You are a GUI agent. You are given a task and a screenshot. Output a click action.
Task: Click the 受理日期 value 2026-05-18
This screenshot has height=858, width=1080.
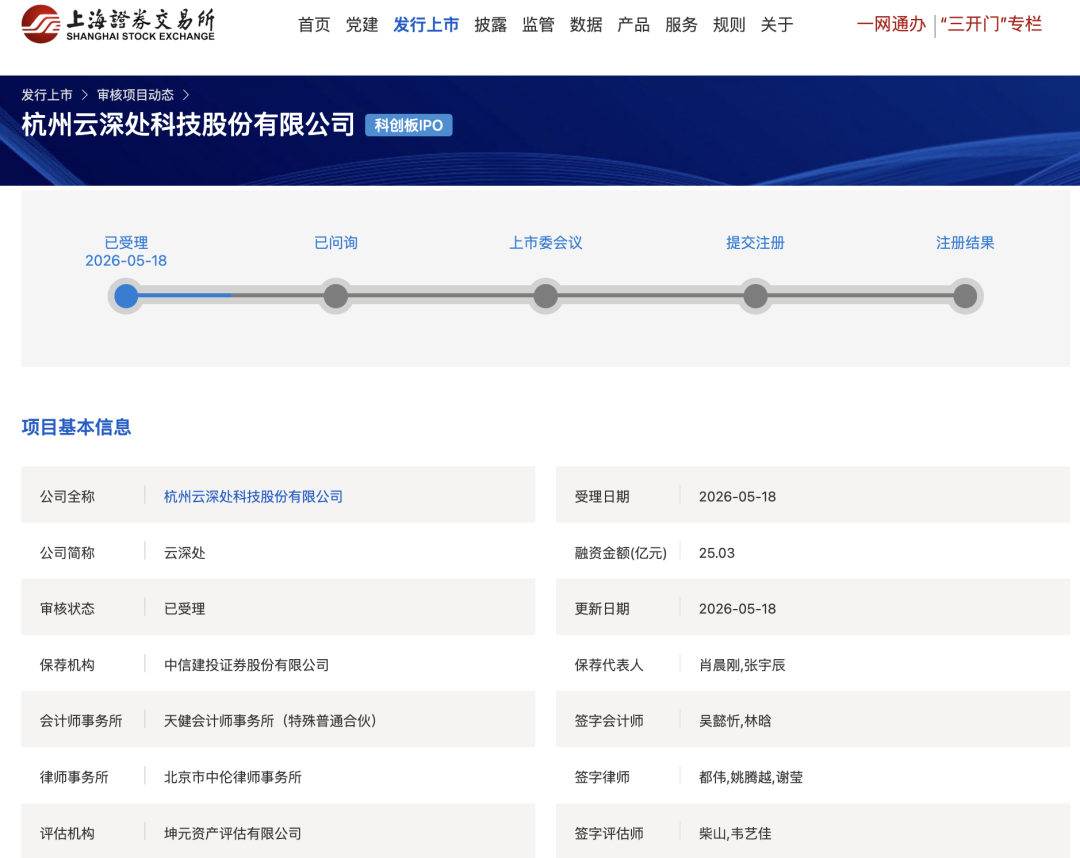(x=738, y=496)
